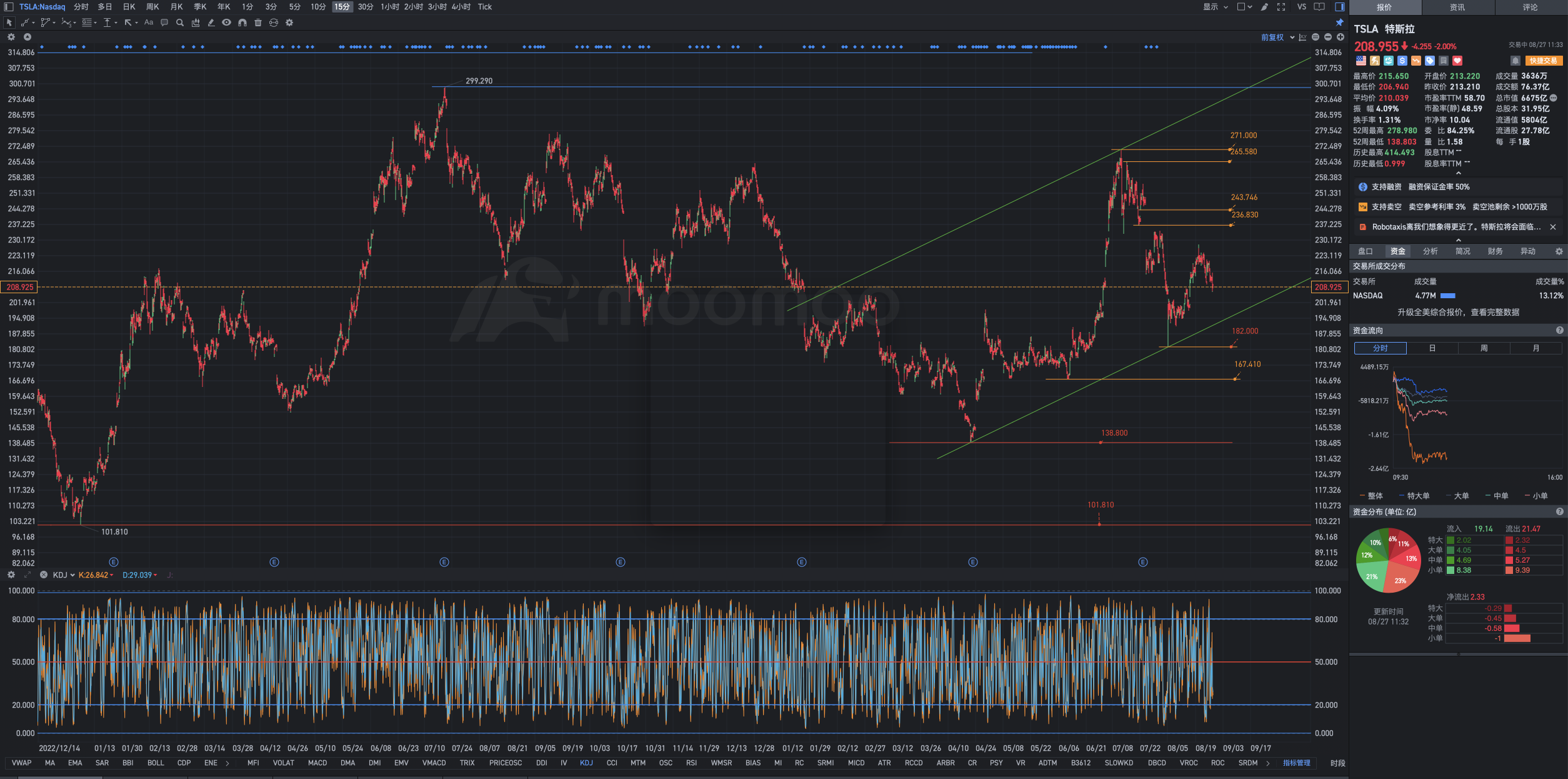
Task: Add TSLA to favorites heart icon
Action: (1457, 61)
